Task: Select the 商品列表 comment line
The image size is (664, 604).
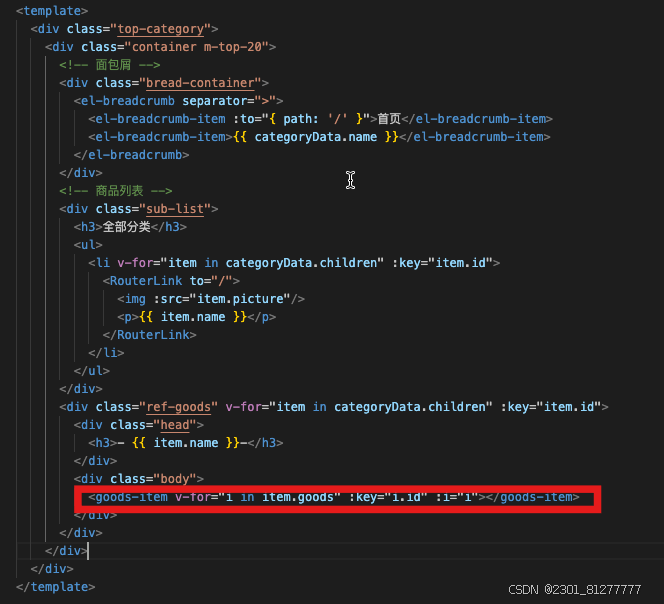Action: coord(116,191)
